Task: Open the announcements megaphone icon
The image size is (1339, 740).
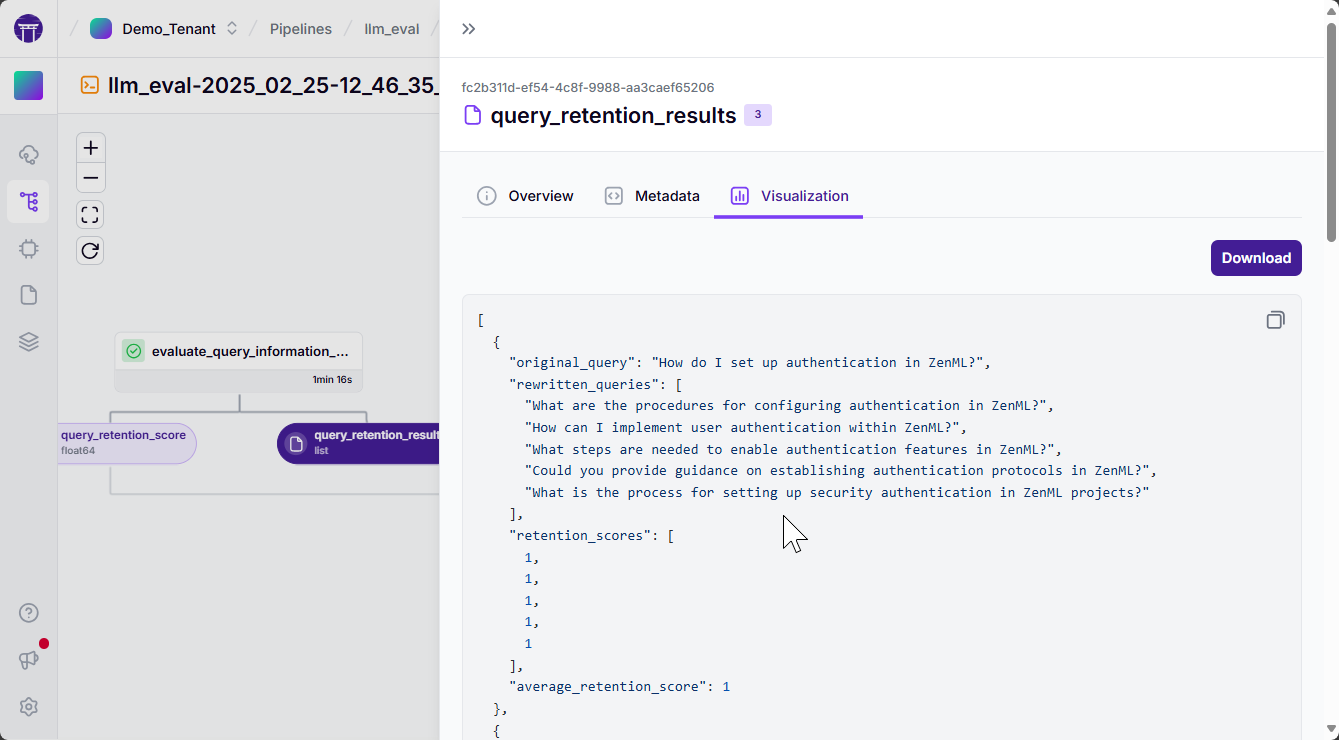Action: pos(28,660)
